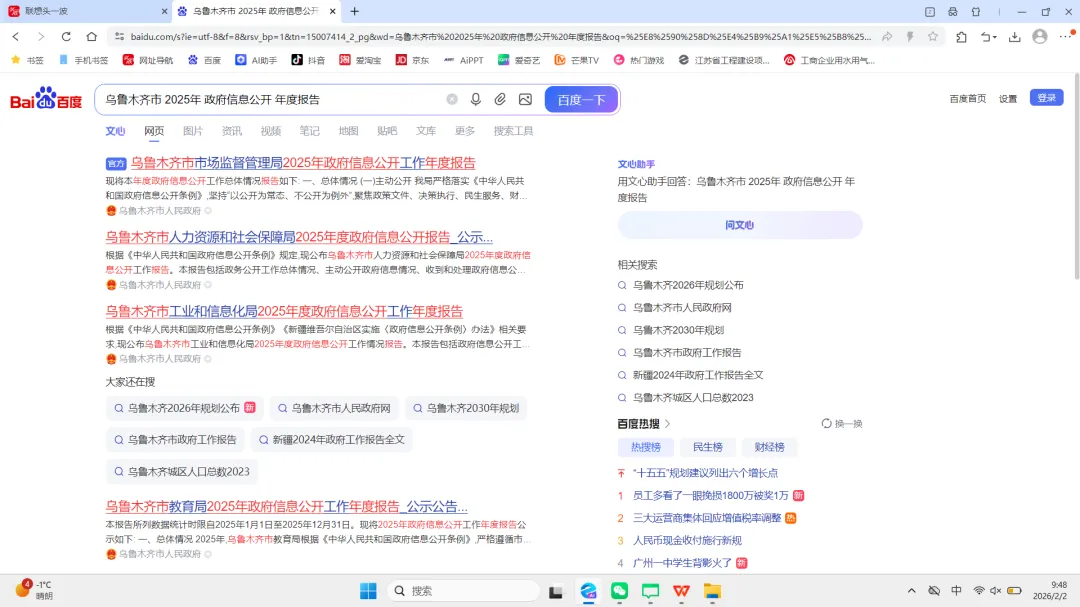Open 百度首页 link
Image resolution: width=1080 pixels, height=607 pixels.
(x=968, y=99)
